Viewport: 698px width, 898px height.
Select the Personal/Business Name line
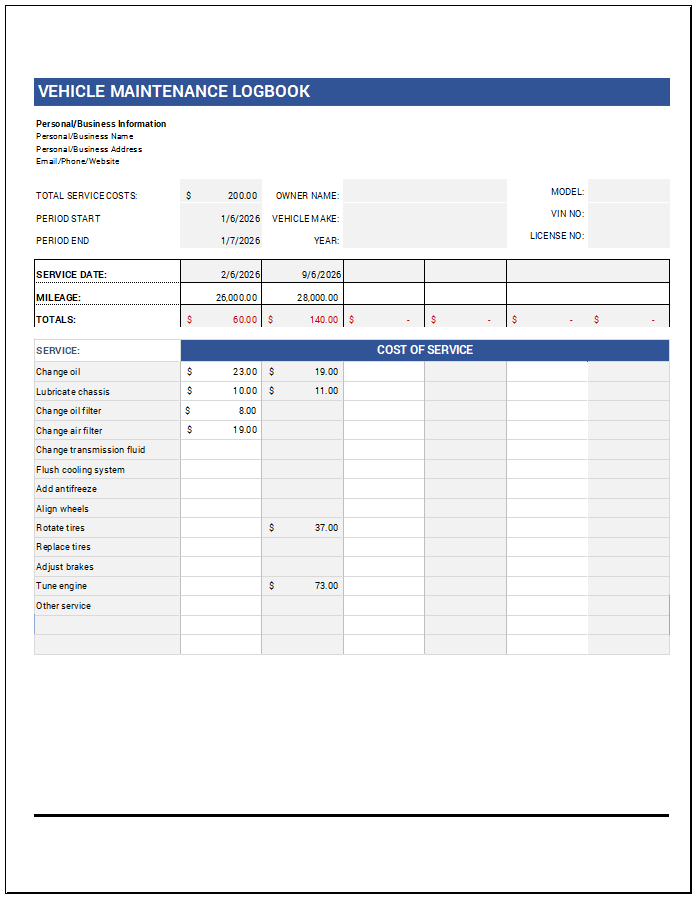[x=85, y=136]
